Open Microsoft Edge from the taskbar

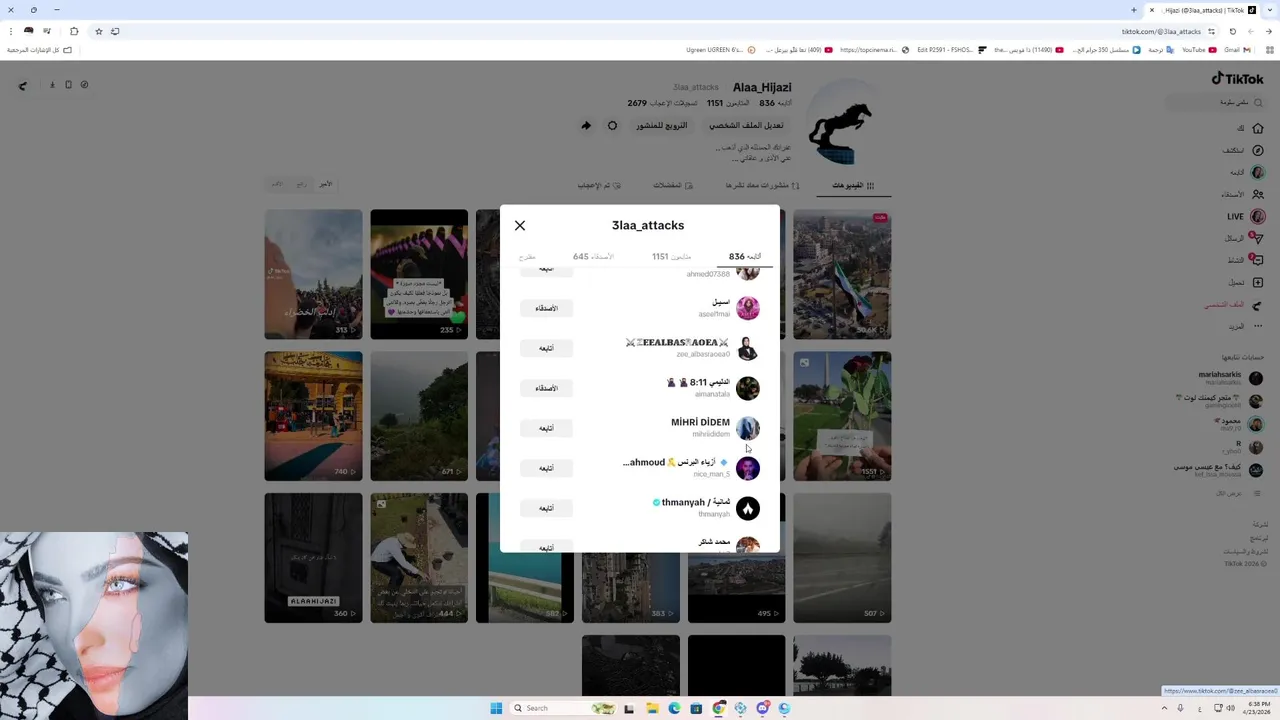click(x=674, y=708)
